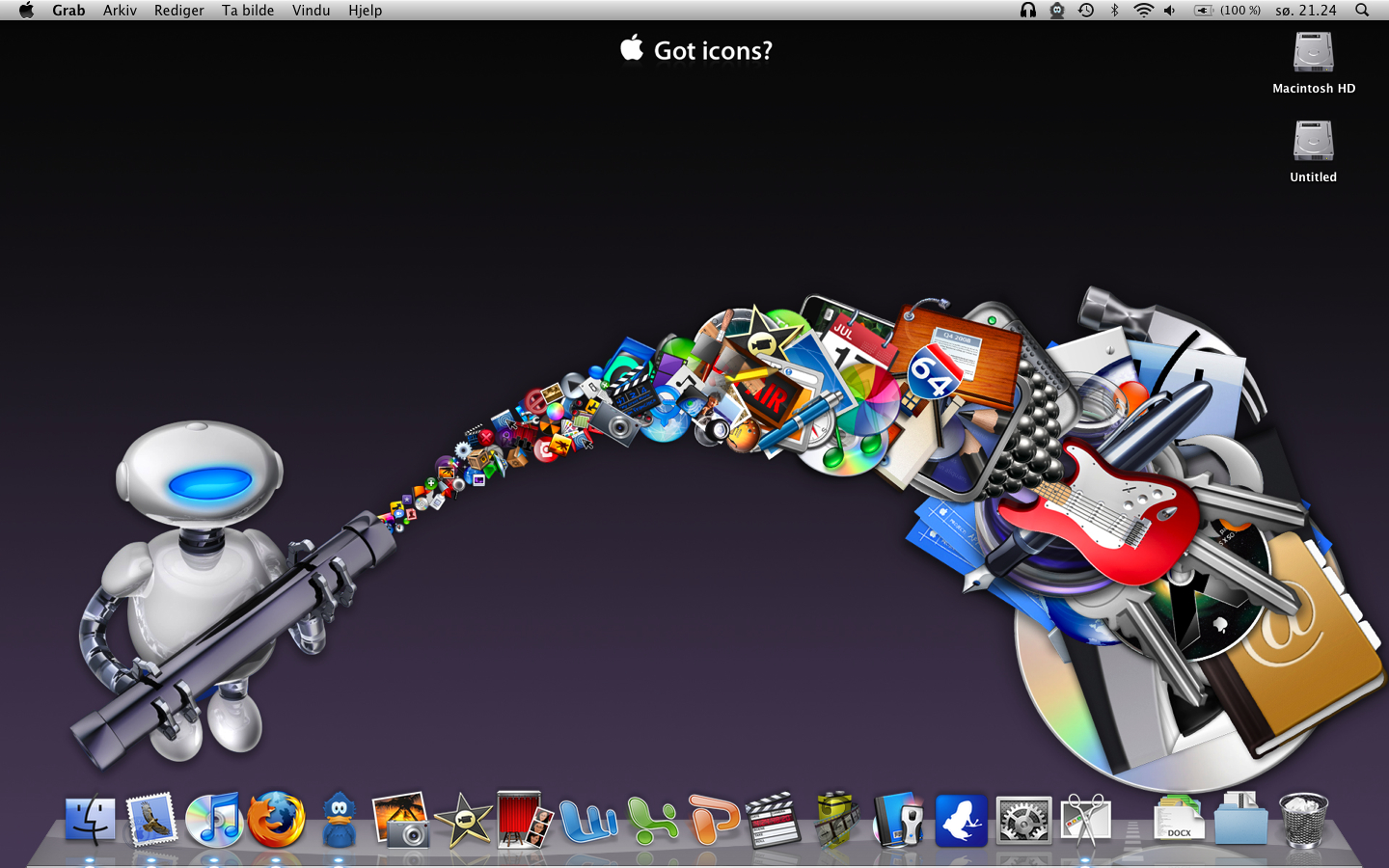Launch Microsoft PowerPoint from the Dock
This screenshot has height=868, width=1389.
(x=714, y=820)
